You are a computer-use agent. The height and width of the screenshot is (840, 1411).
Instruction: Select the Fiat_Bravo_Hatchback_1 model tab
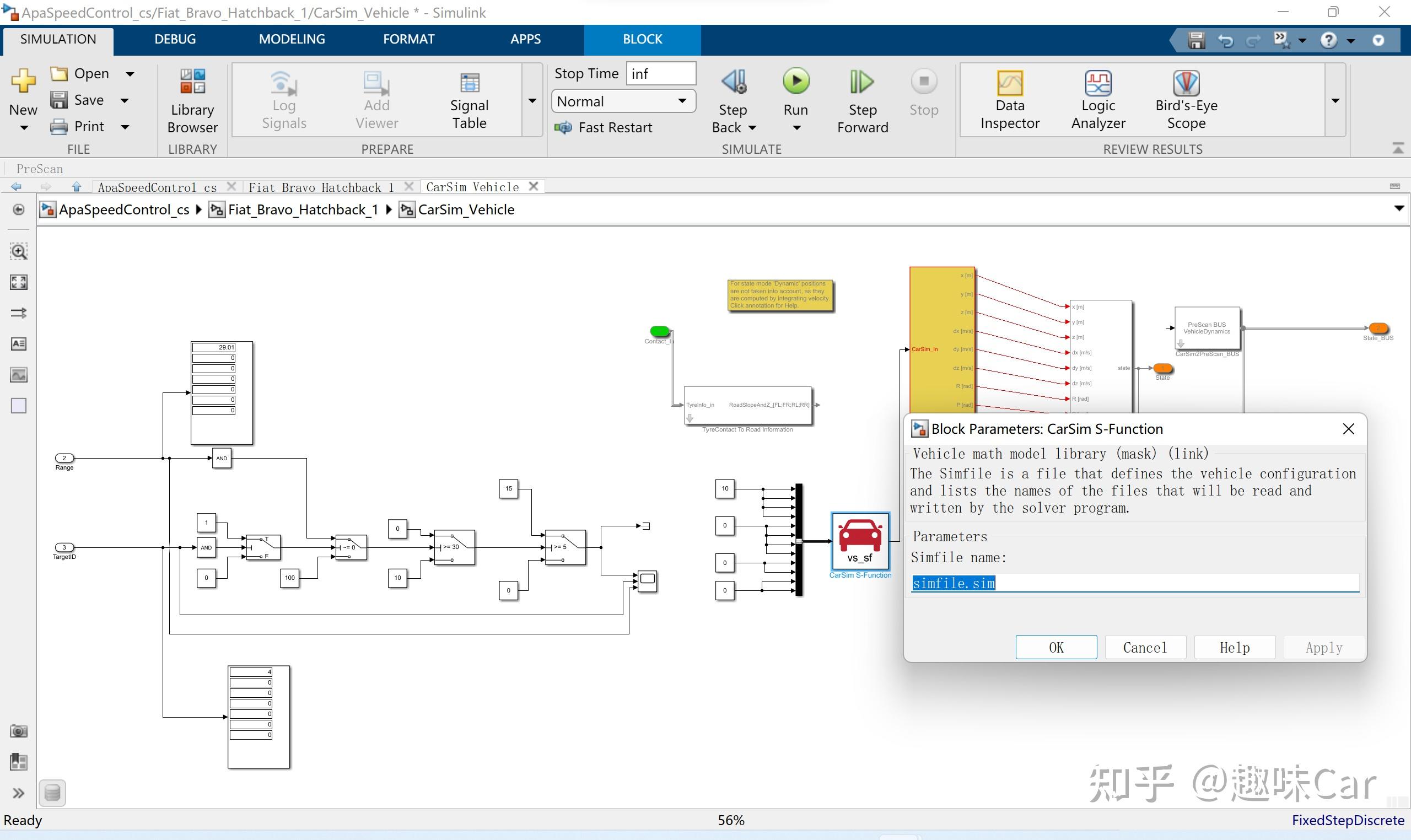point(321,187)
